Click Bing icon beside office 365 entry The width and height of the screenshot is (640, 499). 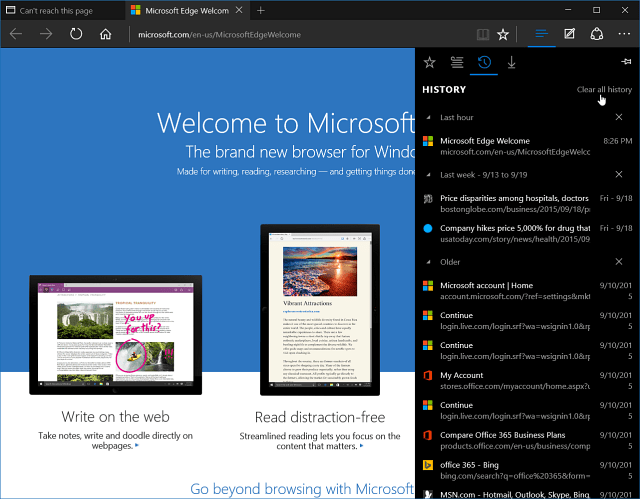(x=428, y=465)
